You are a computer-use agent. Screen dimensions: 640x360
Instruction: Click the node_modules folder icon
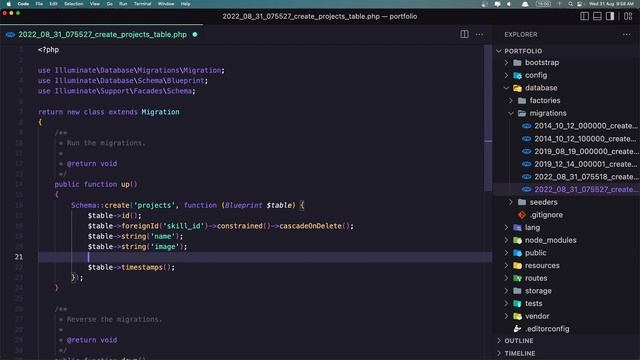[x=517, y=240]
